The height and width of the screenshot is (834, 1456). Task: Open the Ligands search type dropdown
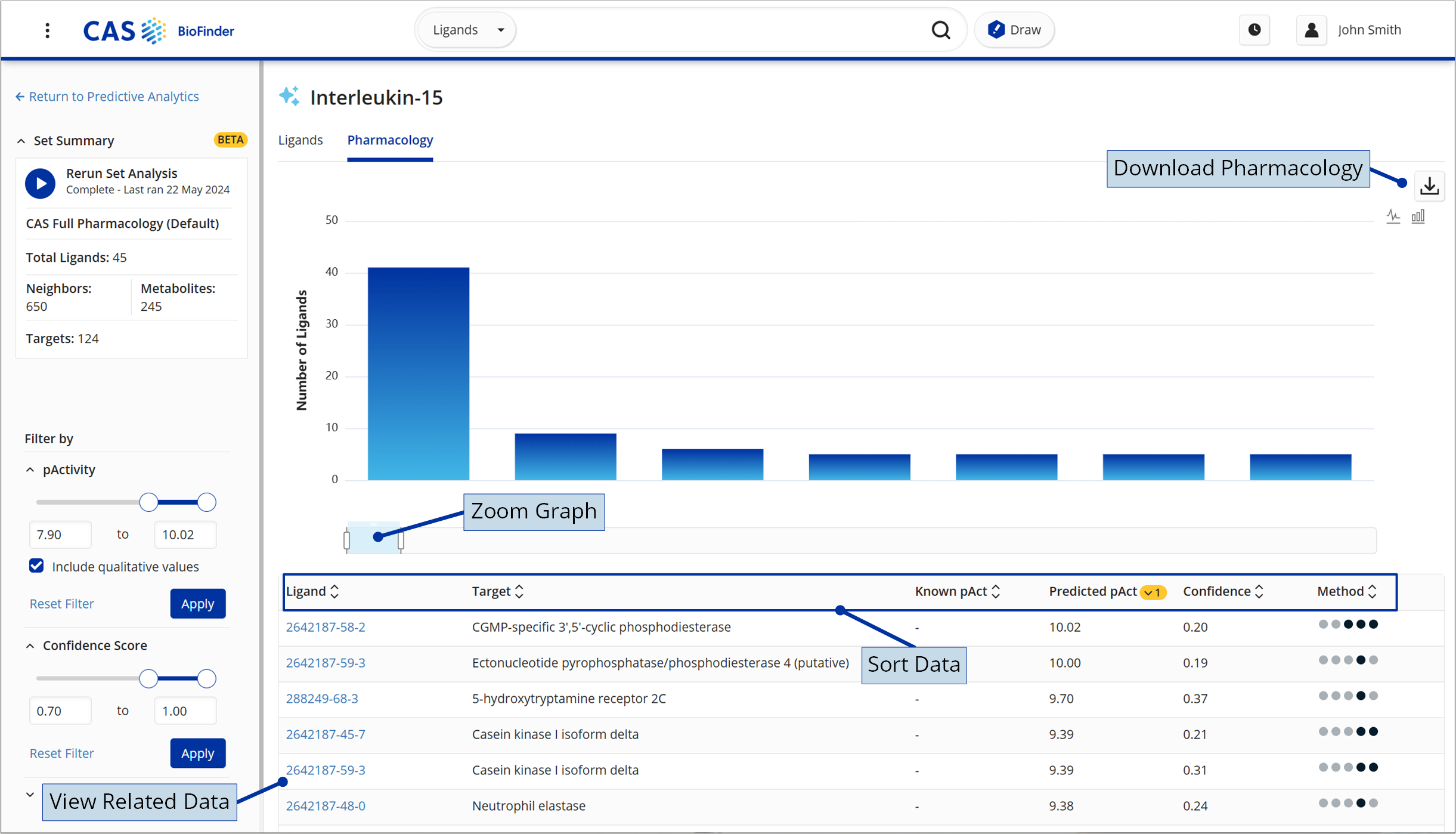point(468,30)
